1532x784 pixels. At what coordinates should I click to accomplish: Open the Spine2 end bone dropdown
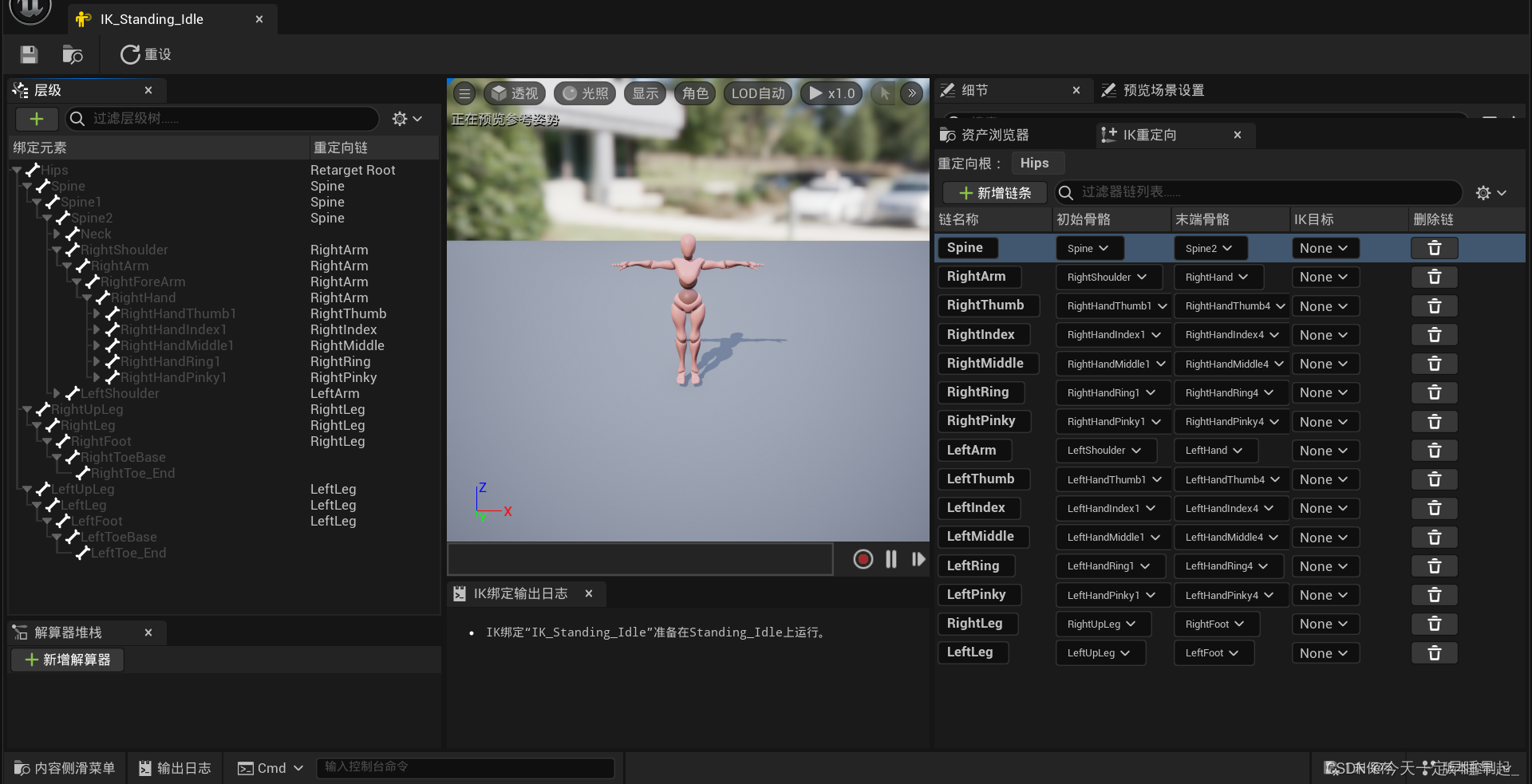coord(1210,247)
